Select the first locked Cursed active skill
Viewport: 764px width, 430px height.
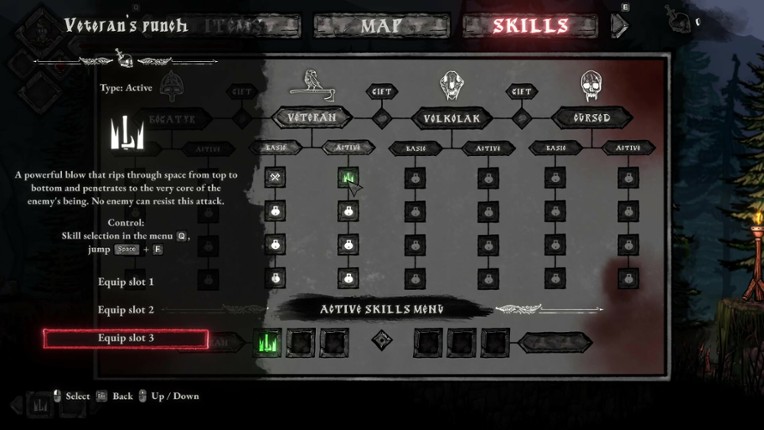point(628,179)
